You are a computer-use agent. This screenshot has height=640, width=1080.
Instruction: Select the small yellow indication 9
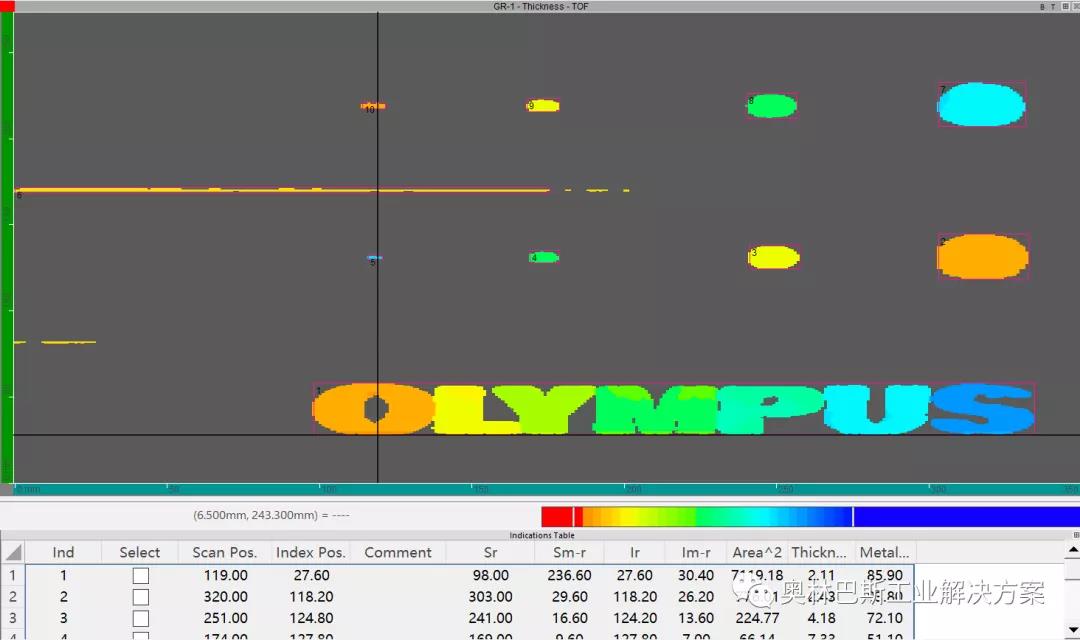[543, 105]
